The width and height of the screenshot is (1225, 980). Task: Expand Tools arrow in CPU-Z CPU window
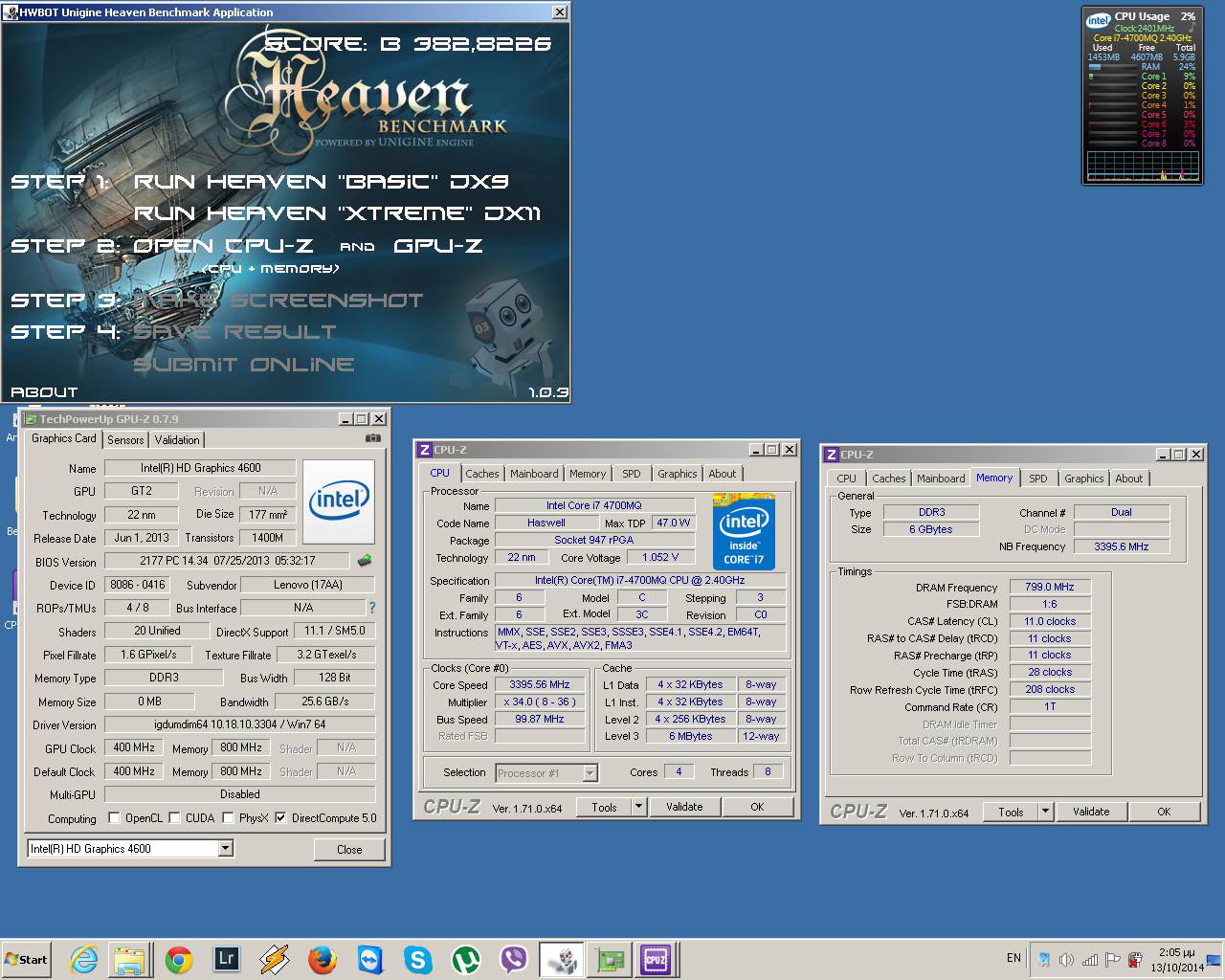coord(638,807)
